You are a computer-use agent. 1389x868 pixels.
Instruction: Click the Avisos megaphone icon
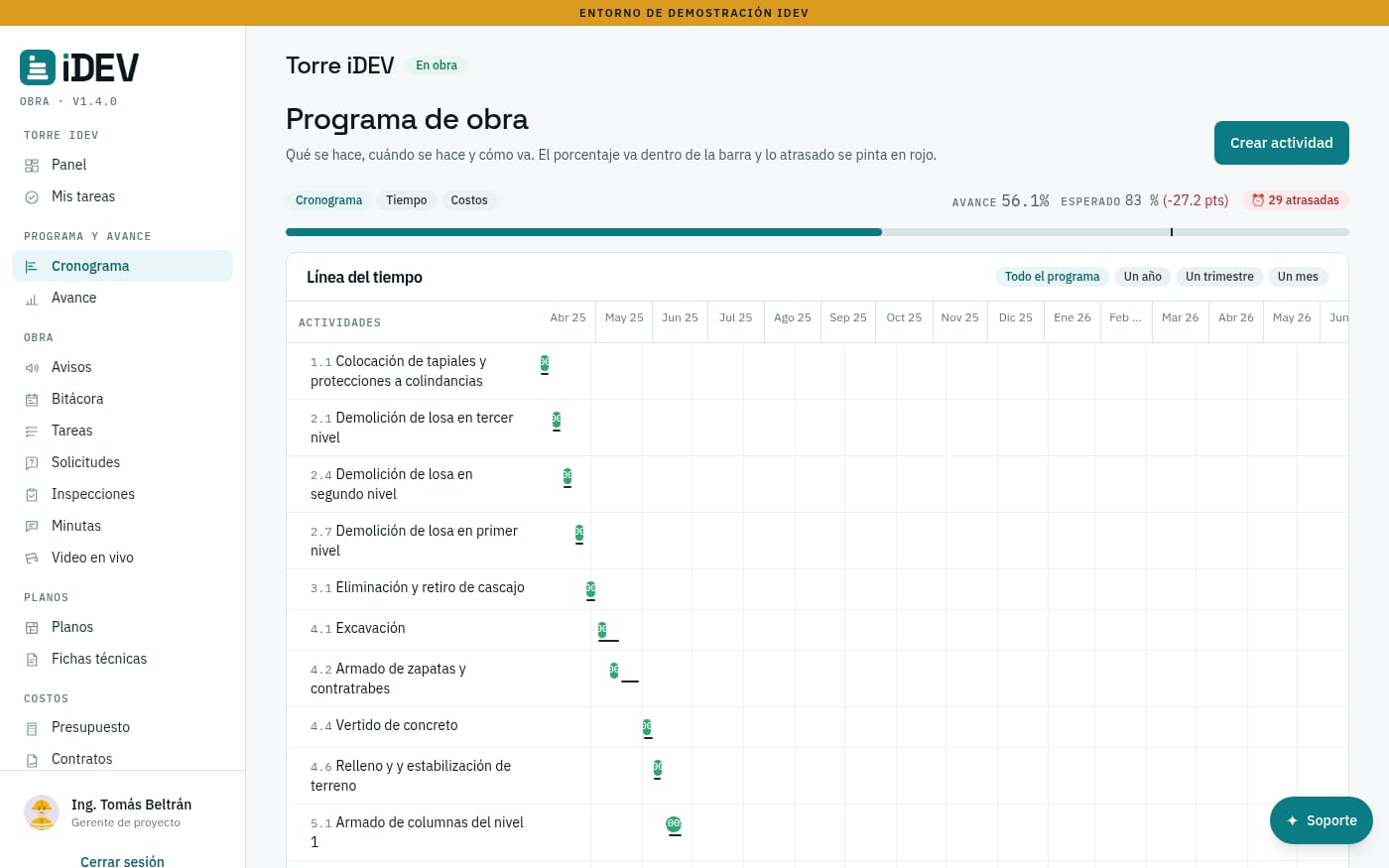tap(32, 368)
